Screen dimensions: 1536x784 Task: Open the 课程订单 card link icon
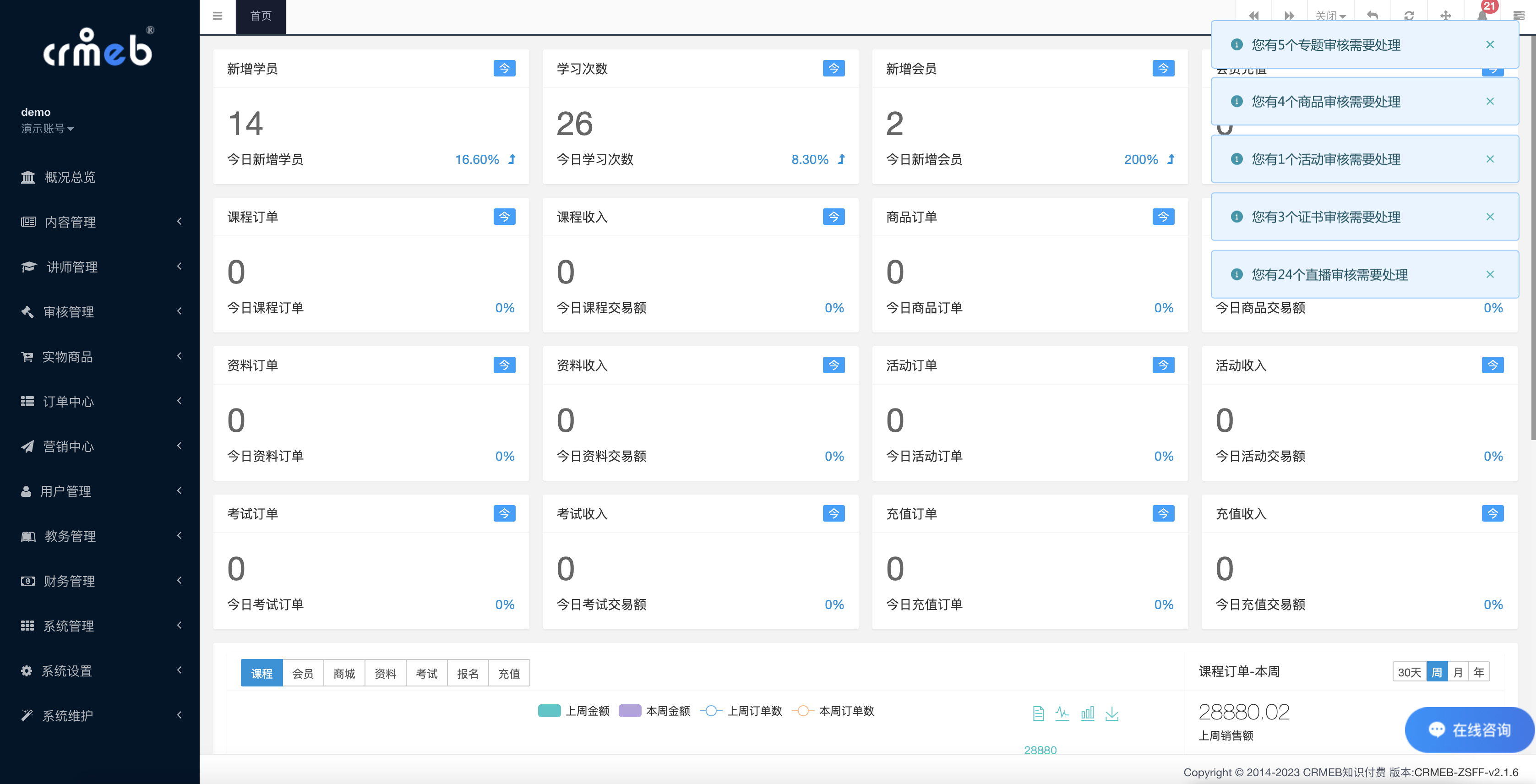pos(505,217)
